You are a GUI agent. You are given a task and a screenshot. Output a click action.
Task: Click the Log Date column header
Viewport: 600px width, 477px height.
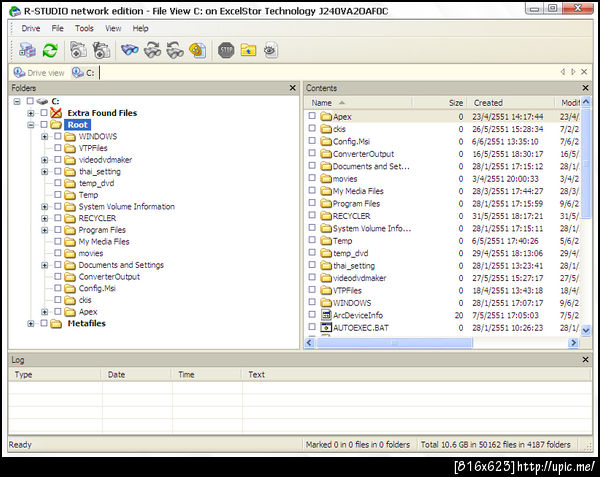136,374
